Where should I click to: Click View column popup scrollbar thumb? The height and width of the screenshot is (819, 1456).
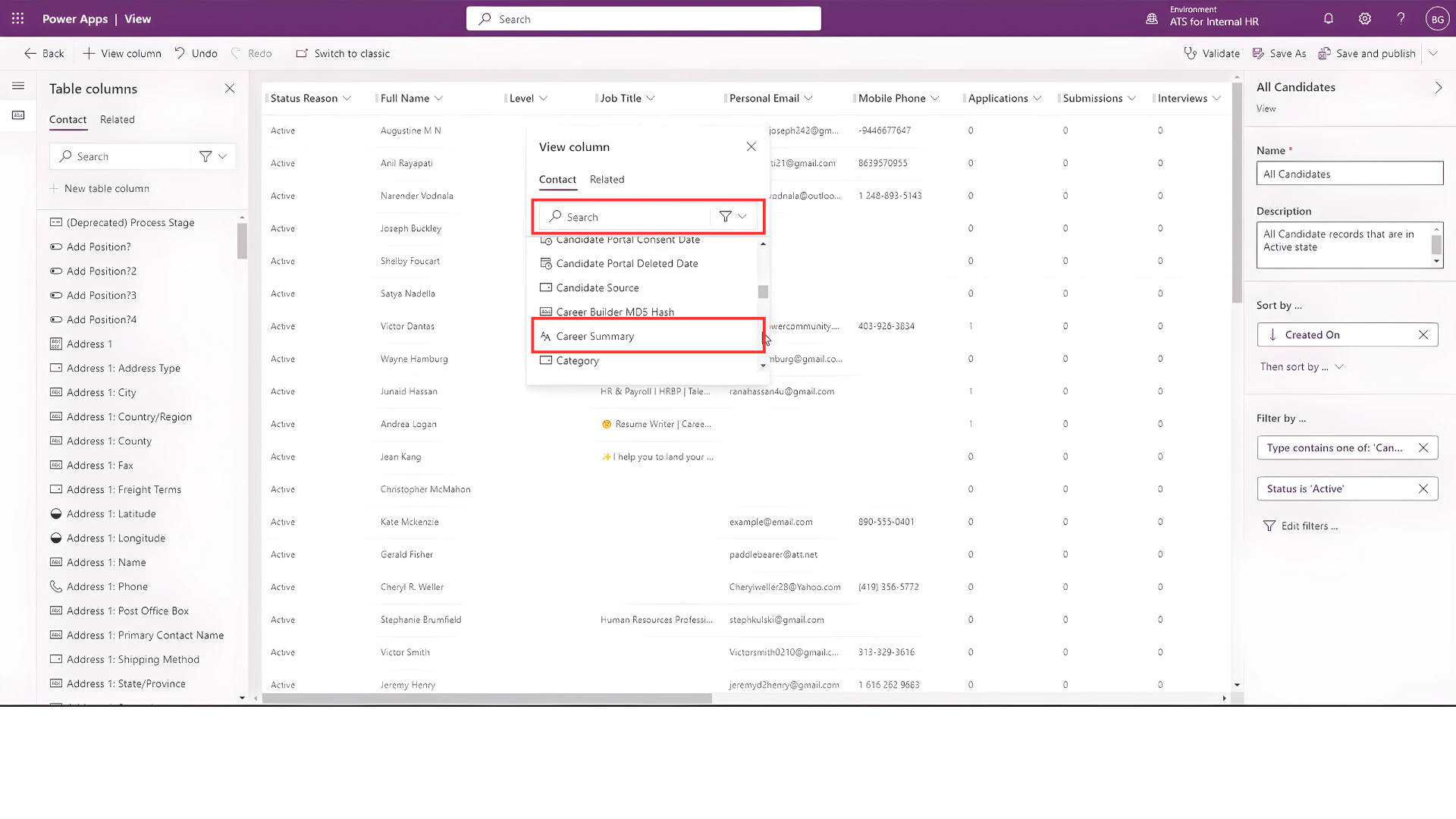[x=763, y=292]
